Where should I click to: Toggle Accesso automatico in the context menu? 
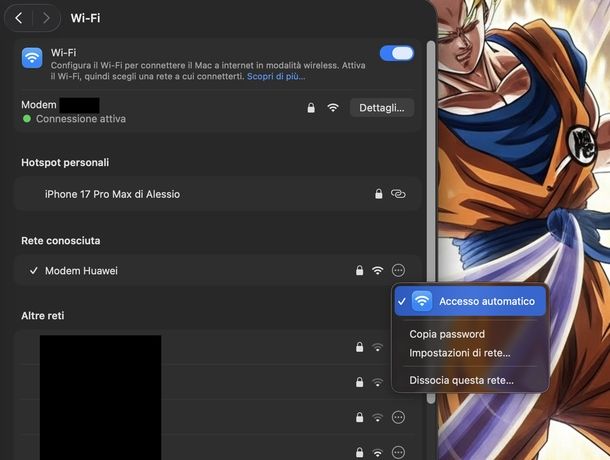point(470,301)
